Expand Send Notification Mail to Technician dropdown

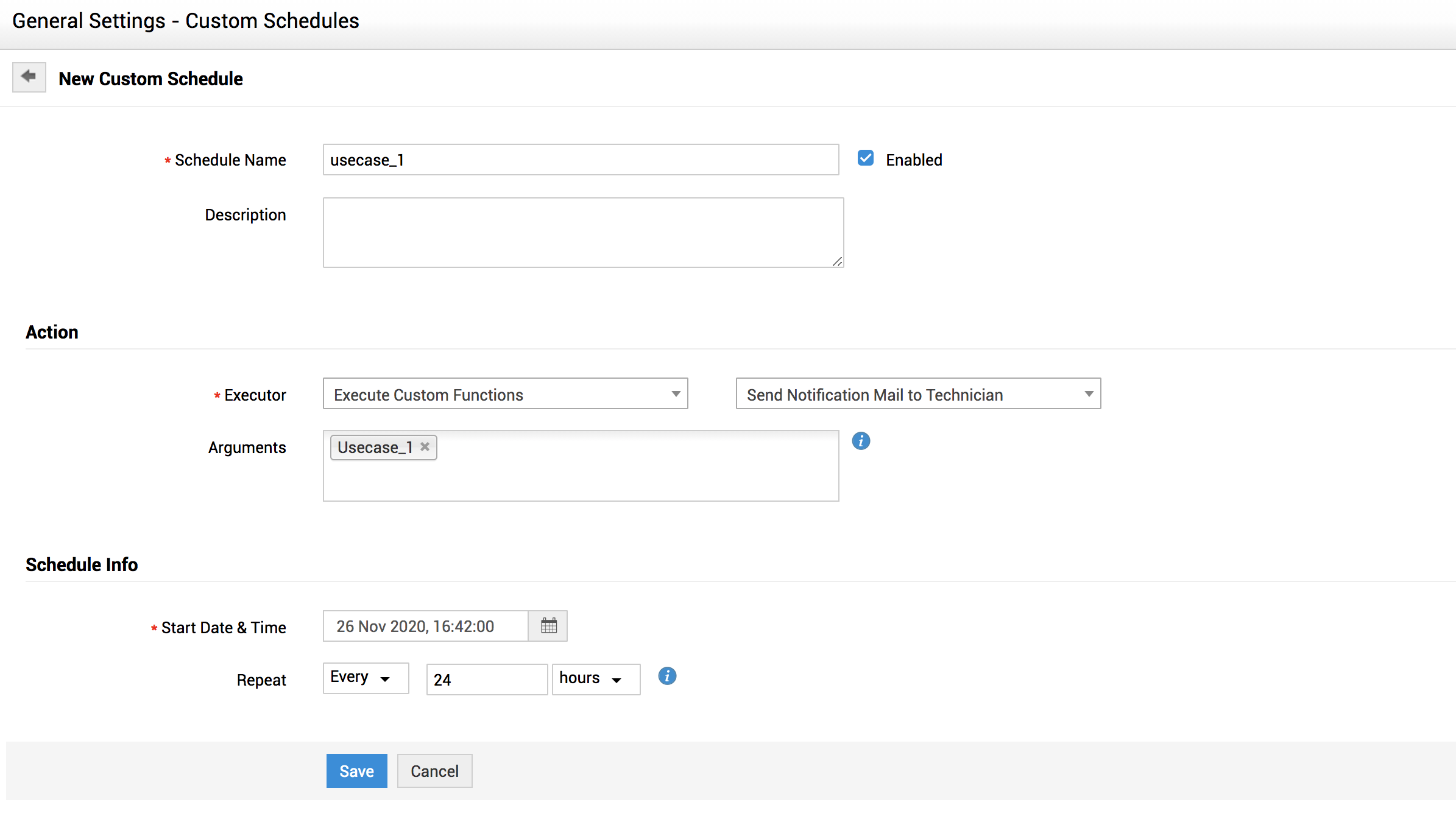(x=918, y=394)
